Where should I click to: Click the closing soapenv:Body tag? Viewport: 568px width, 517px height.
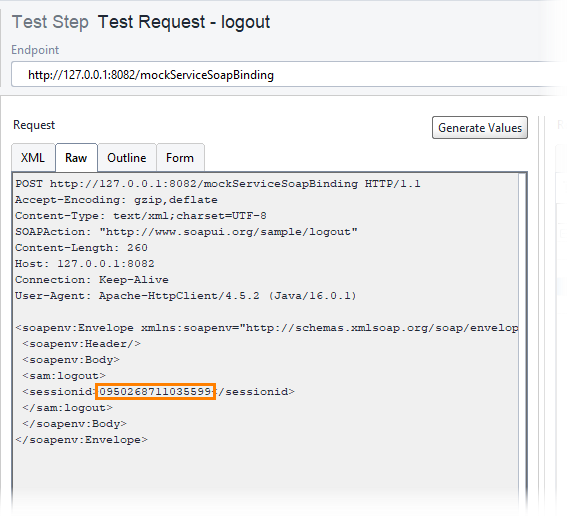tap(74, 424)
